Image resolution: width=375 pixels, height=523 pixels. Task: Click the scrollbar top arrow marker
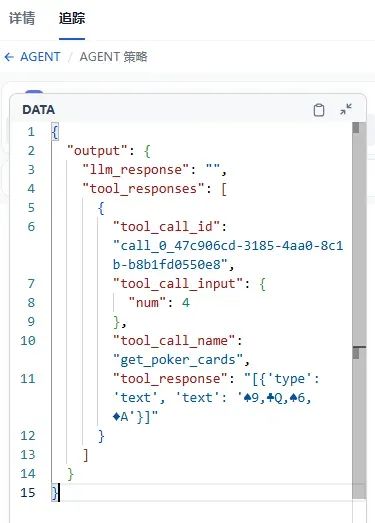pyautogui.click(x=356, y=128)
